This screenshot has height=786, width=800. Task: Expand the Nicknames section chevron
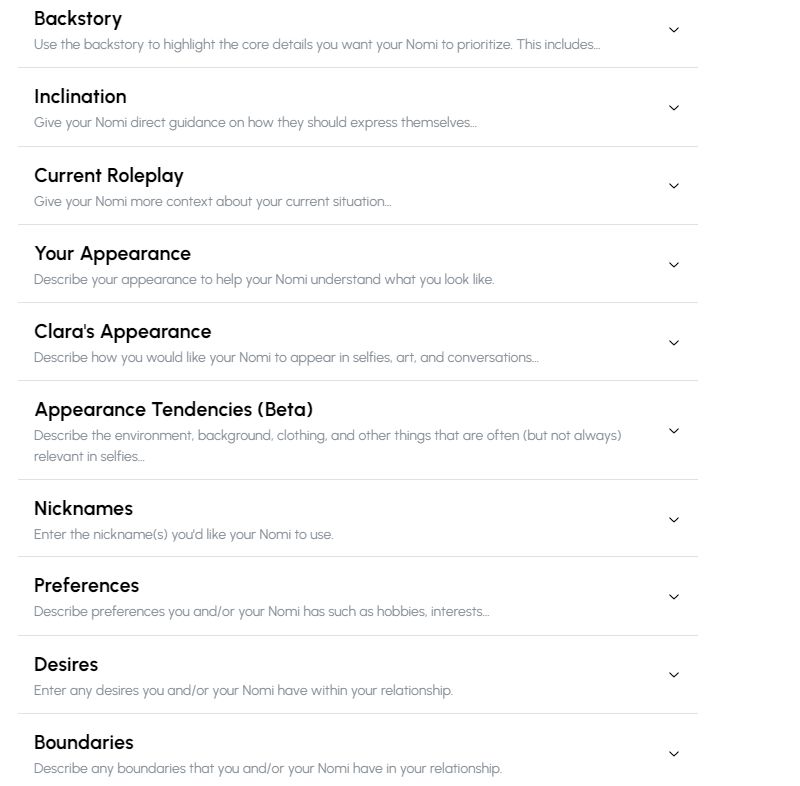click(x=673, y=520)
